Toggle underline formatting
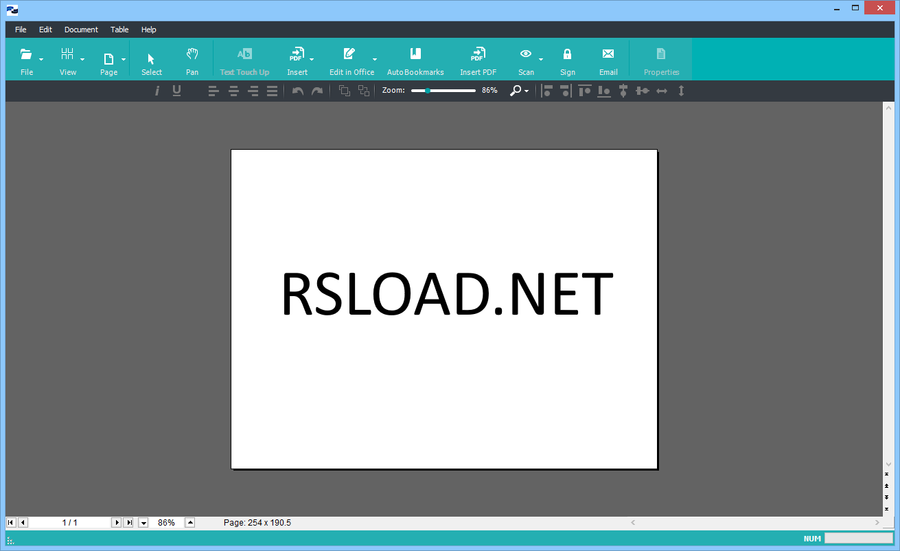 coord(177,91)
